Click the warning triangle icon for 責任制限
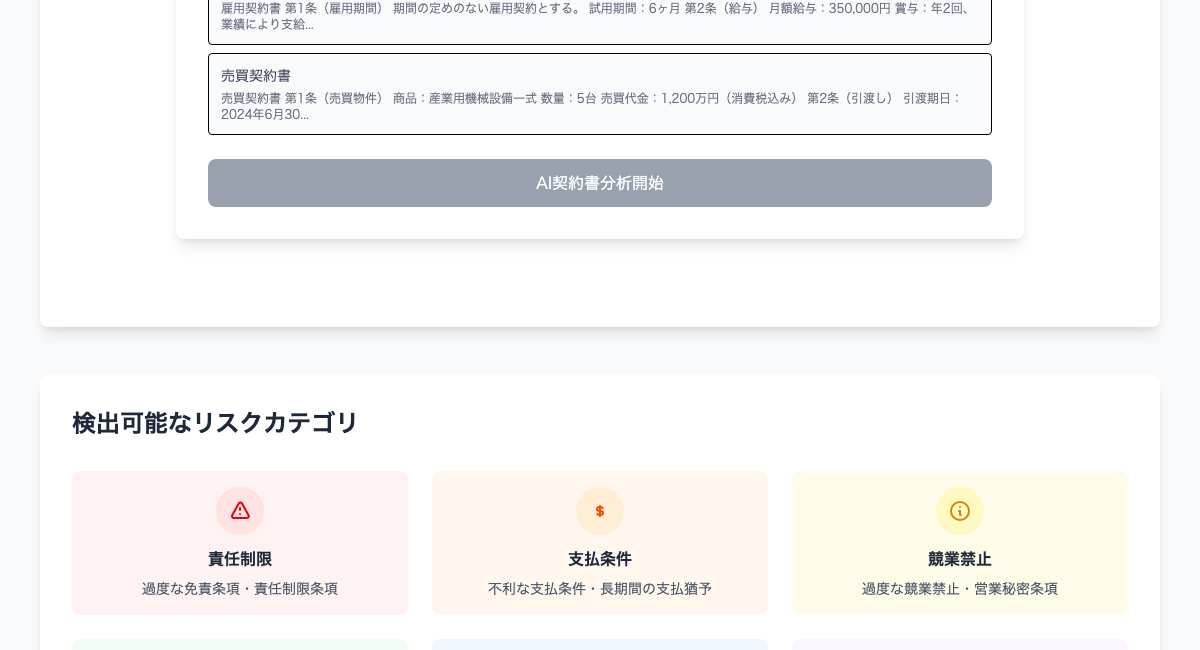 (240, 511)
